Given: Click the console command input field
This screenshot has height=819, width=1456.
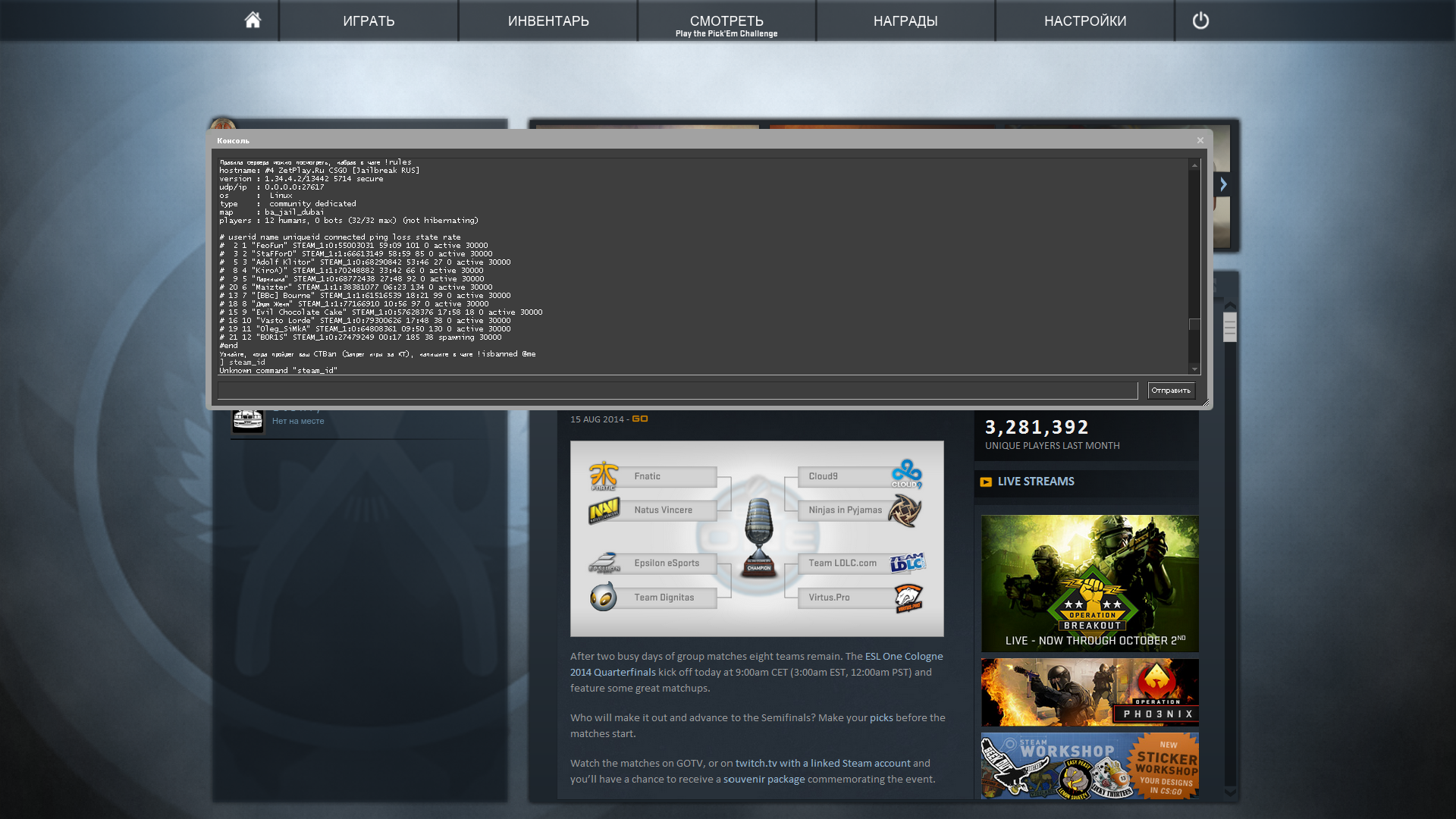Looking at the screenshot, I should coord(677,391).
